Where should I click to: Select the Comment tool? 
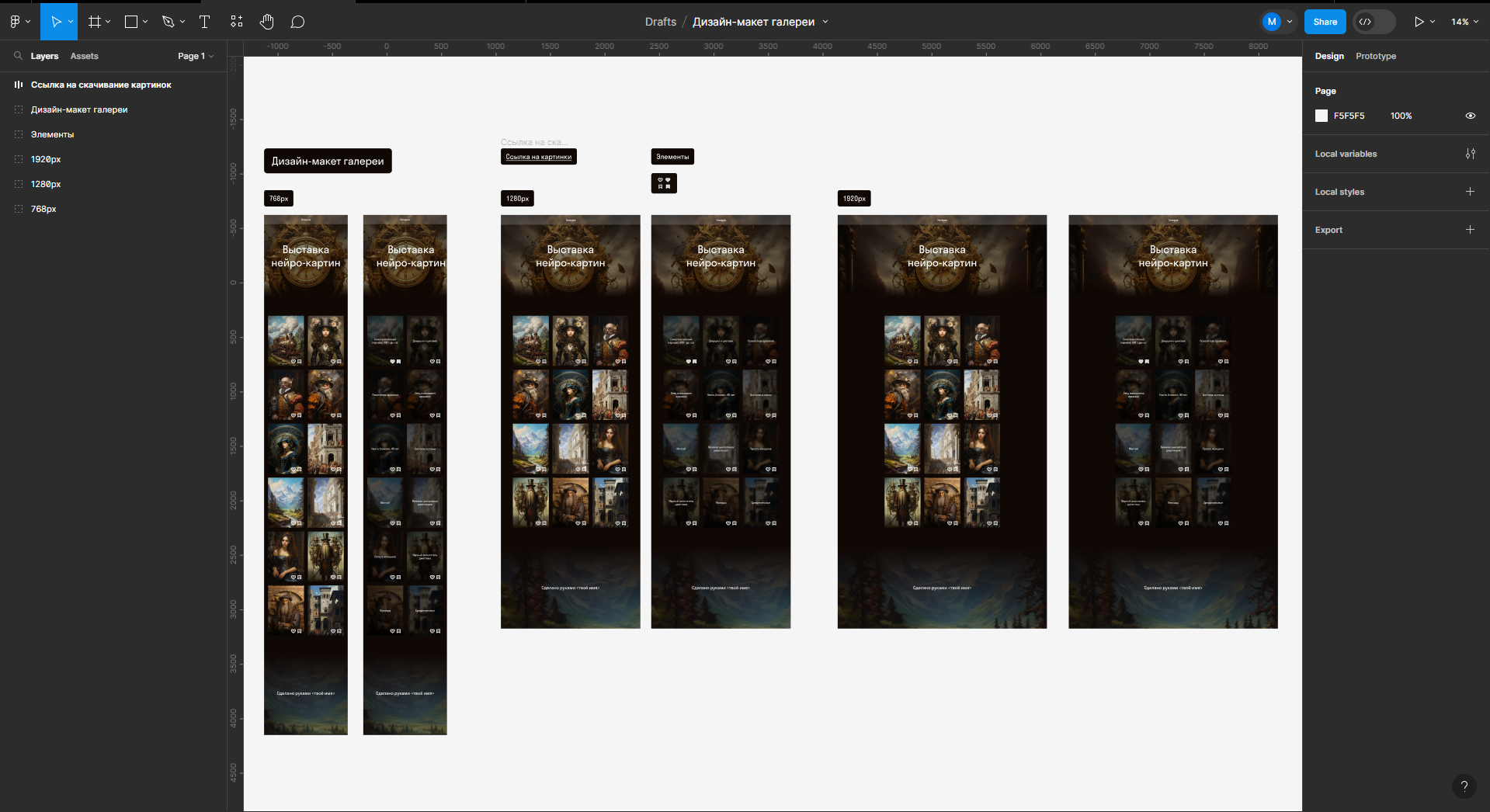coord(297,22)
